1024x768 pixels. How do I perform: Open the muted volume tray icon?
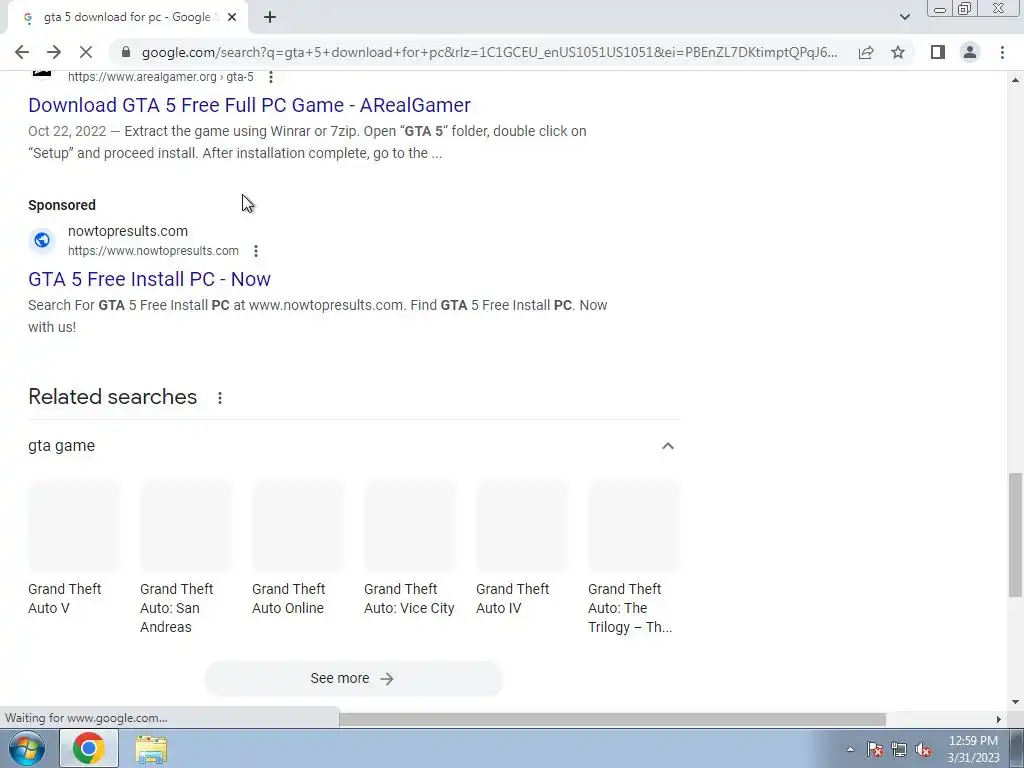click(923, 749)
